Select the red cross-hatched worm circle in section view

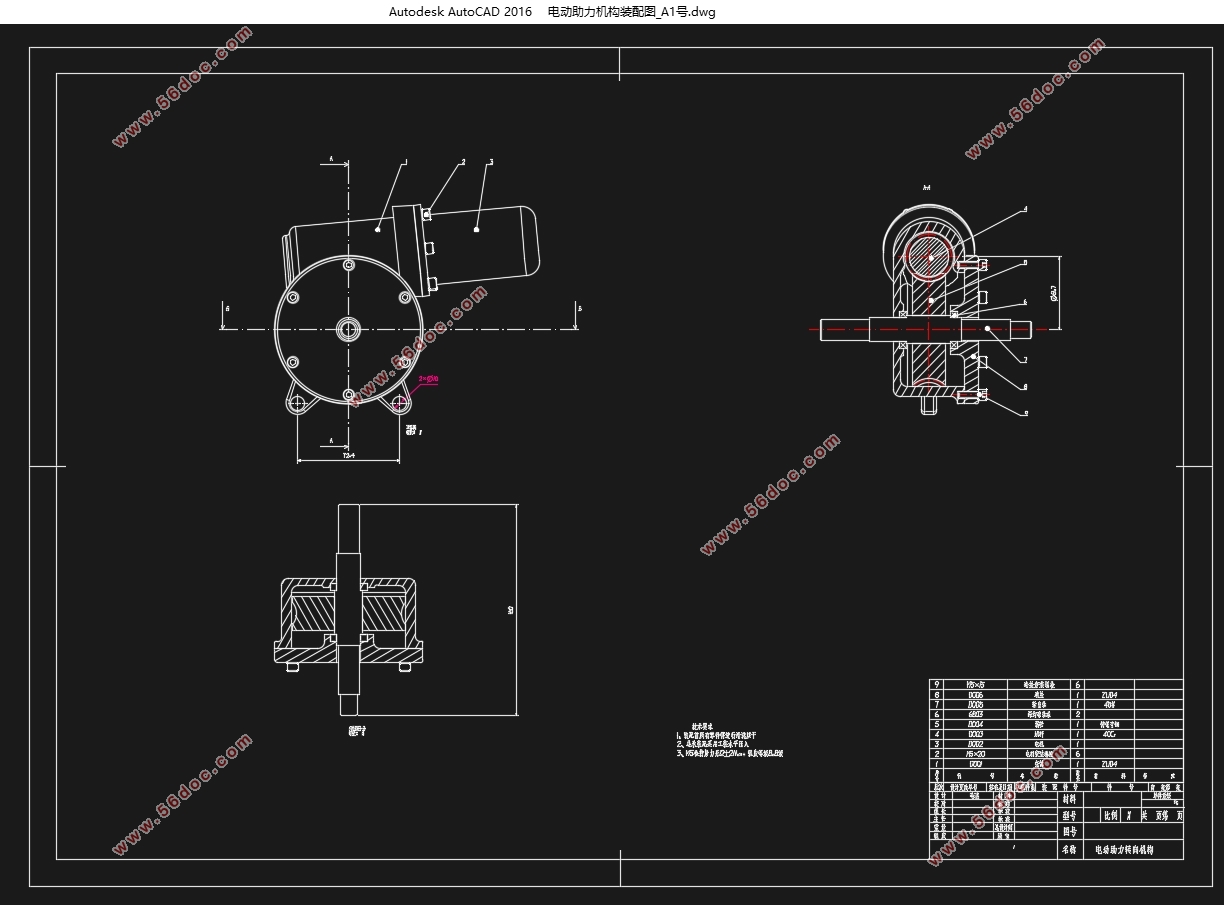coord(929,256)
